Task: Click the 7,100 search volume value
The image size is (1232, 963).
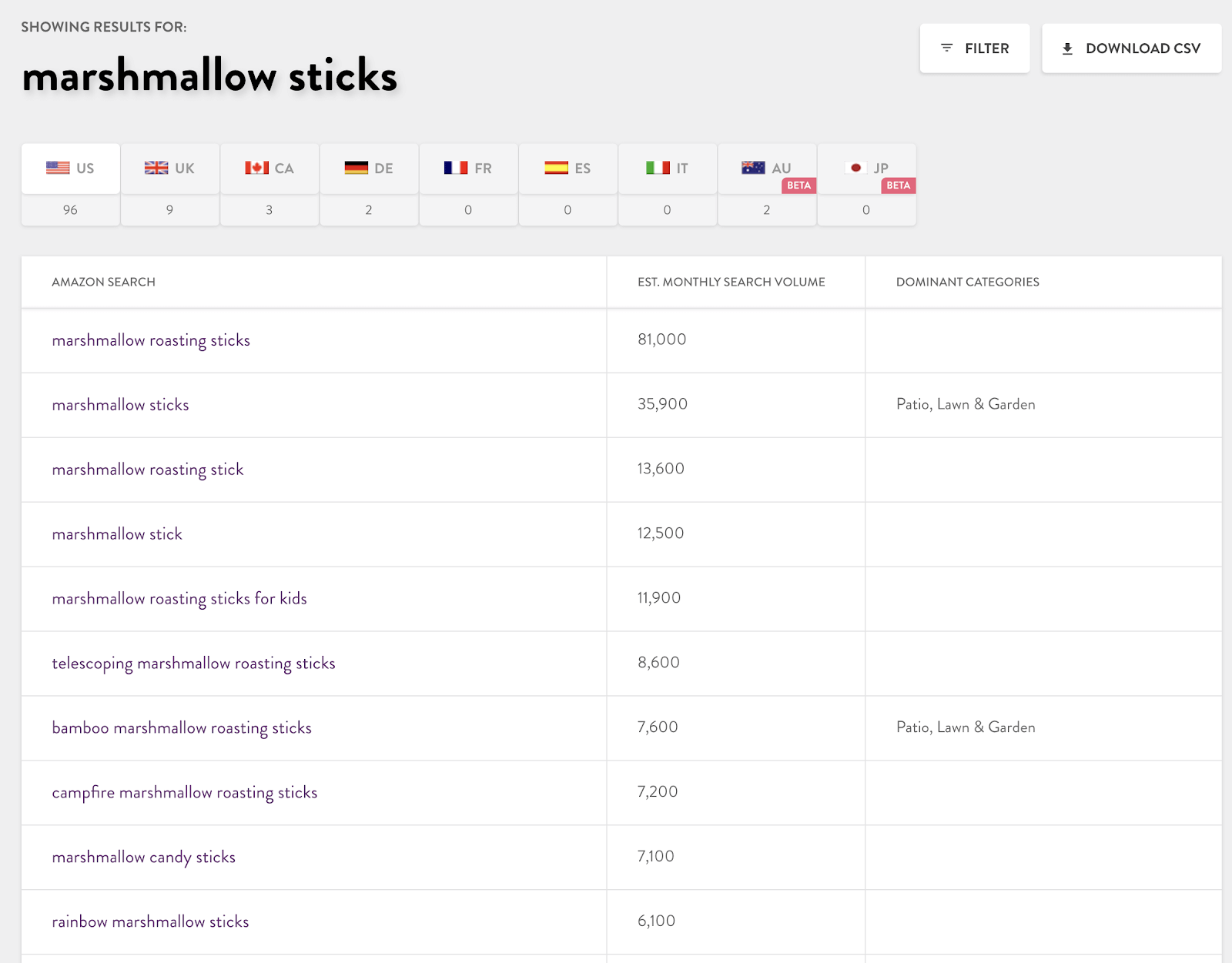Action: click(x=656, y=857)
